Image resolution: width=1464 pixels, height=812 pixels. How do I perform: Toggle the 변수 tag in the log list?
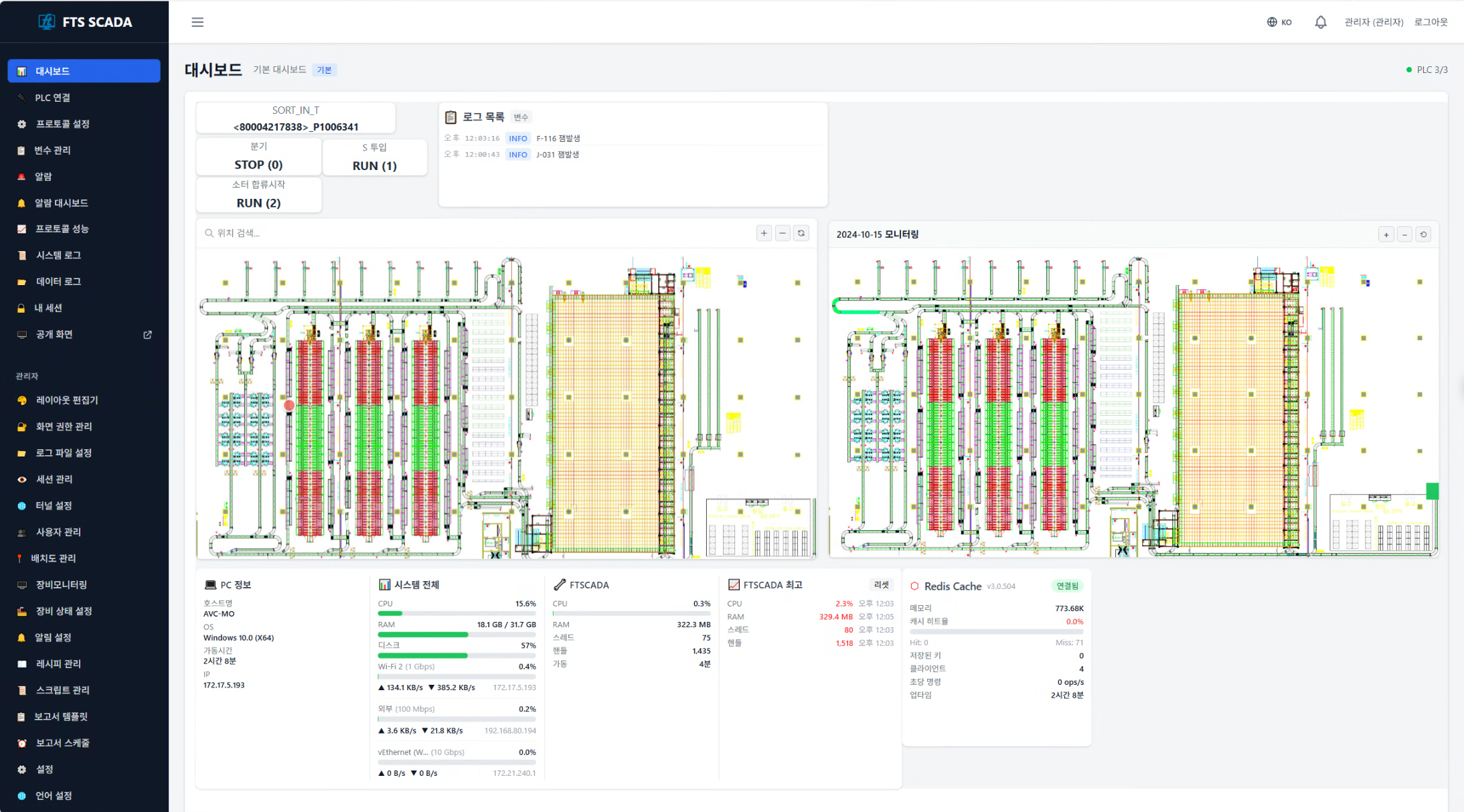521,117
